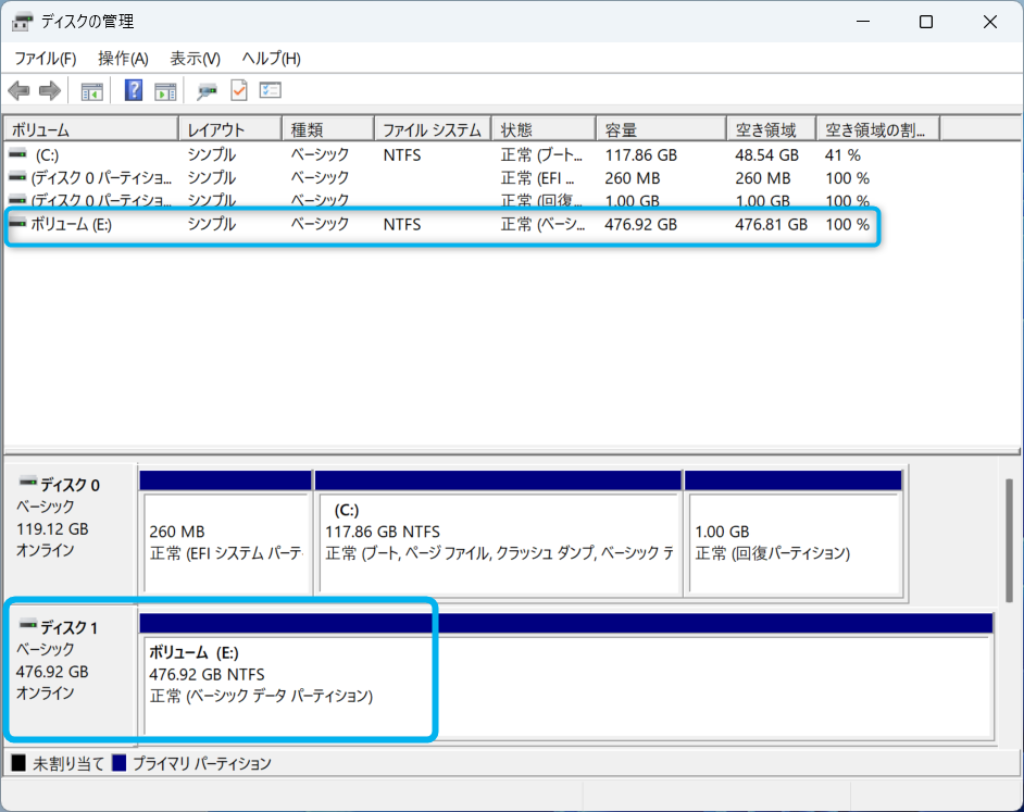Toggle the console tree pane icon
1024x812 pixels.
(92, 91)
